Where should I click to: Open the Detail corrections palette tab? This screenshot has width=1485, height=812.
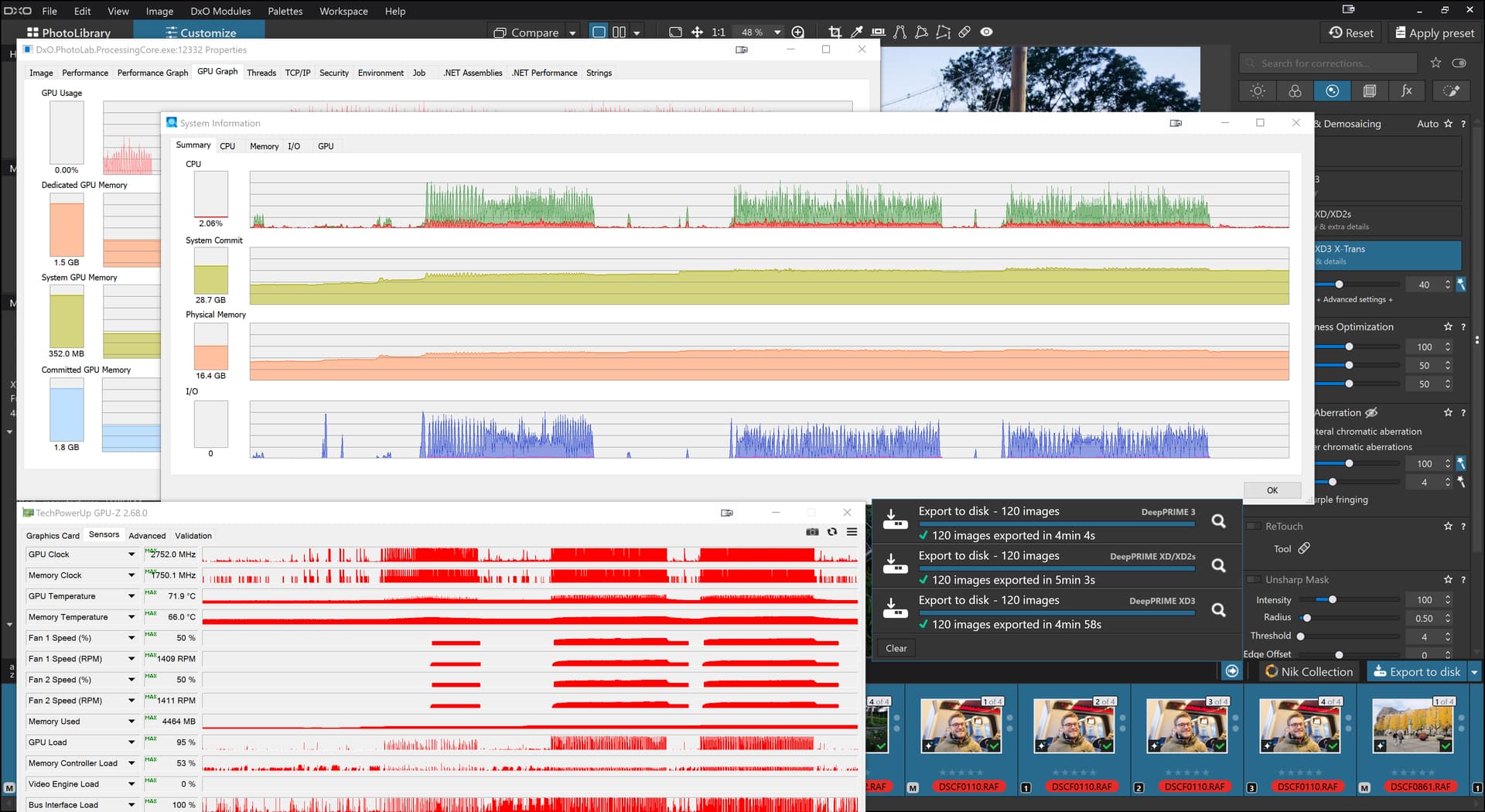point(1332,91)
